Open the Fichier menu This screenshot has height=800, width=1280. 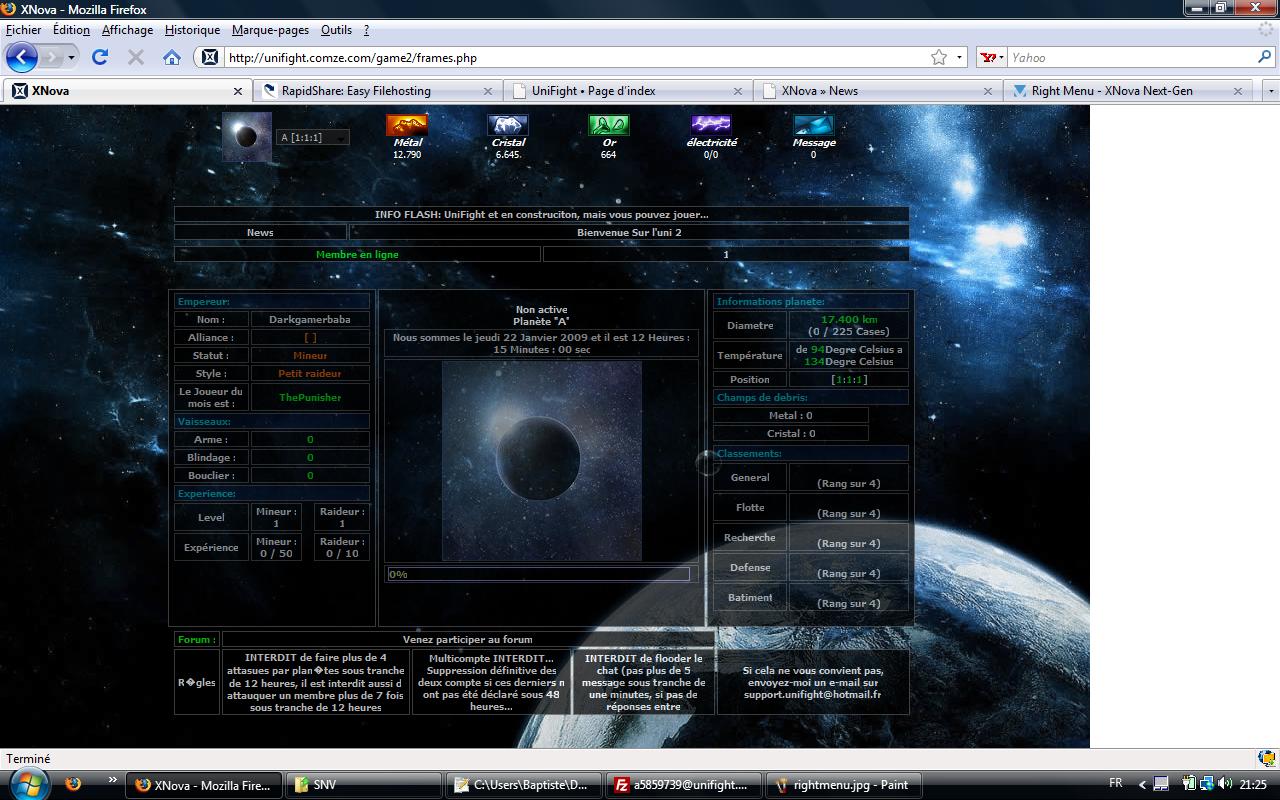(x=24, y=30)
